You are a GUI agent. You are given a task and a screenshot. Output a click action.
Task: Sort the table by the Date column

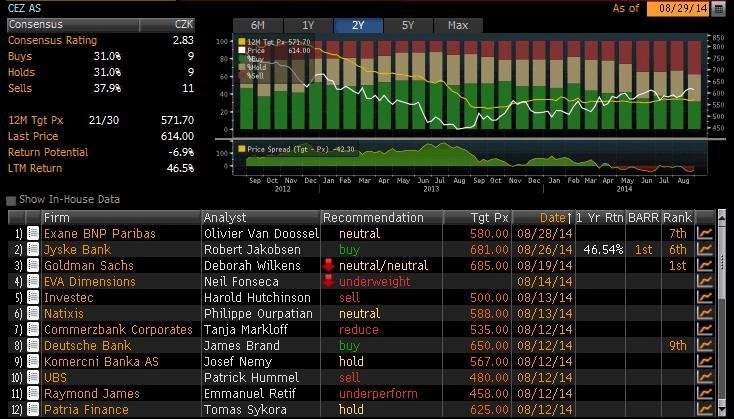(543, 217)
